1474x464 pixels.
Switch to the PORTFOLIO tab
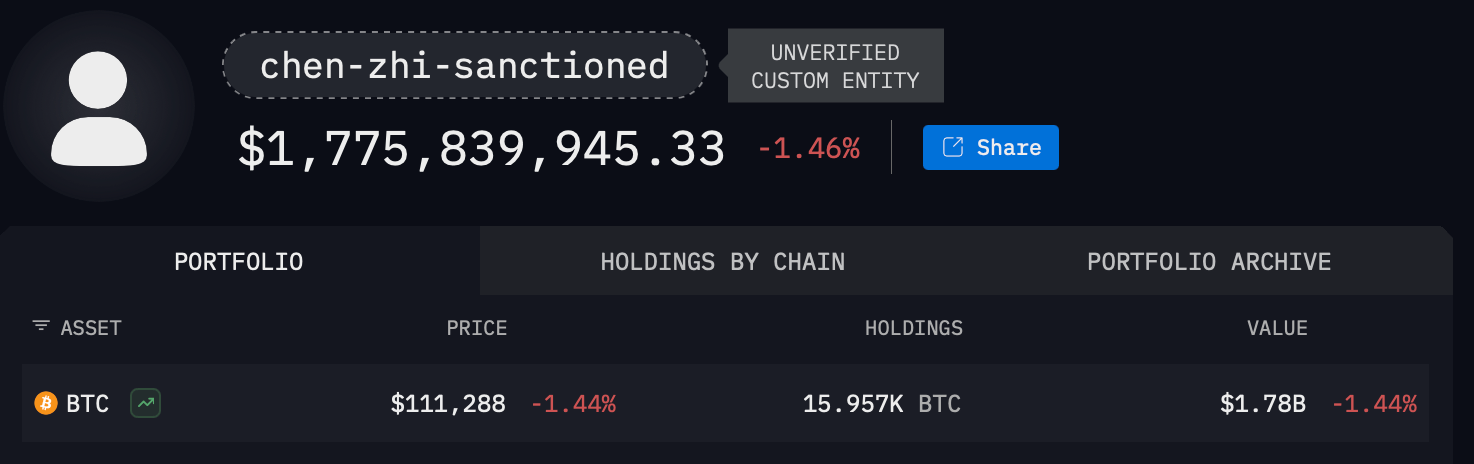click(x=239, y=262)
